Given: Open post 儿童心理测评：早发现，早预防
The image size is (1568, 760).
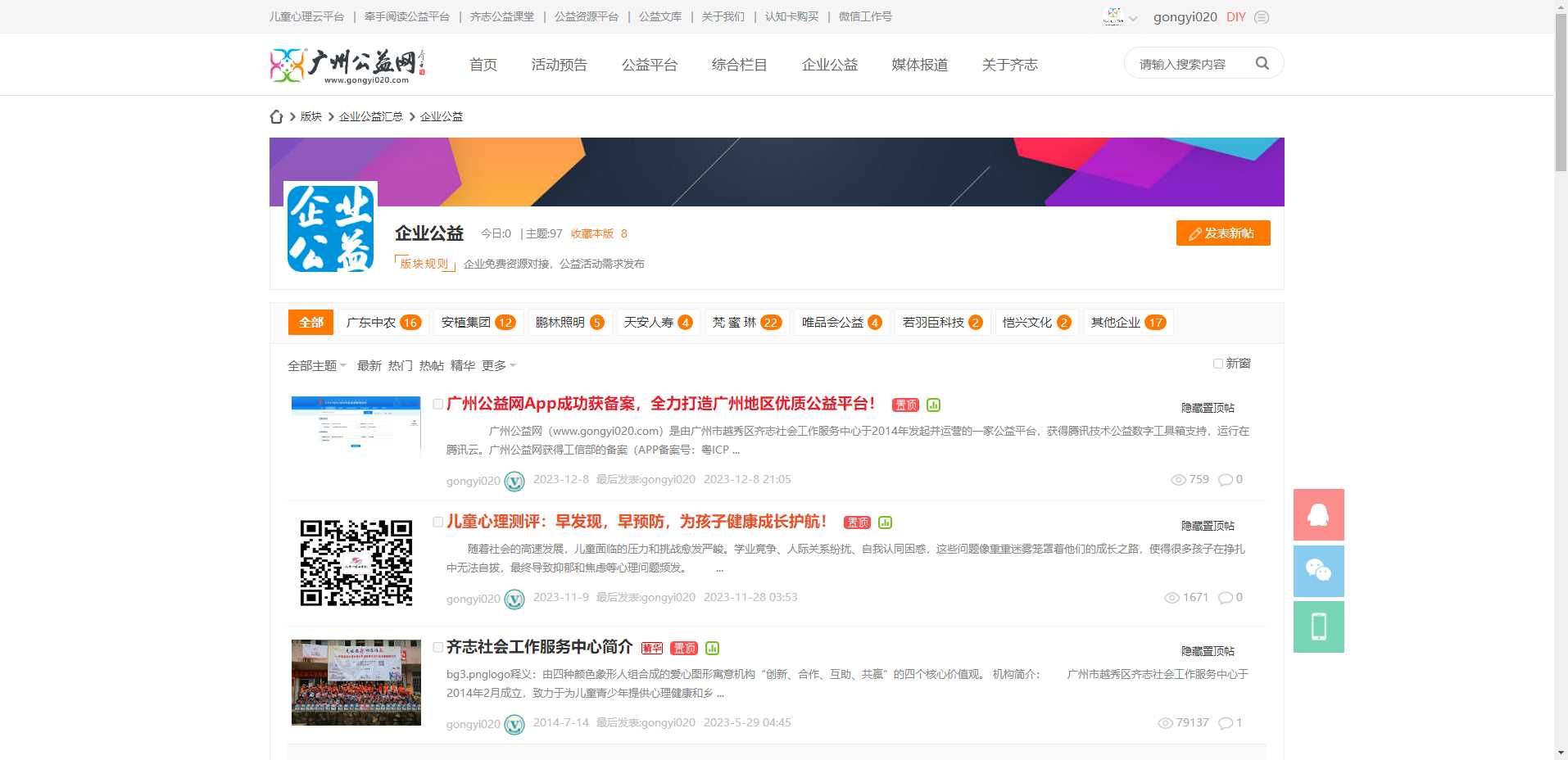Looking at the screenshot, I should tap(637, 522).
